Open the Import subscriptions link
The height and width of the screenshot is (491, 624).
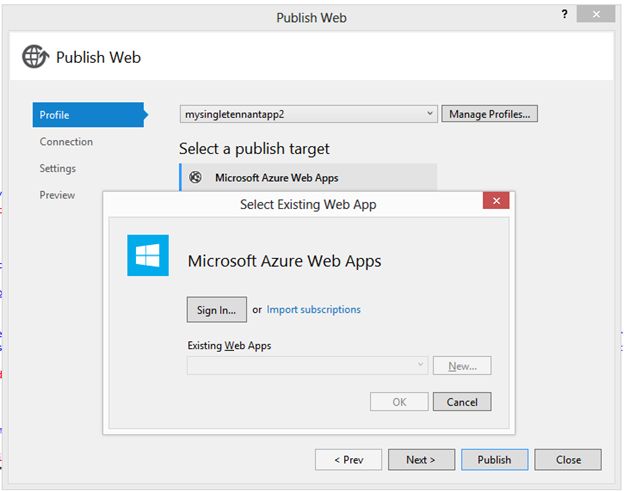(x=313, y=310)
